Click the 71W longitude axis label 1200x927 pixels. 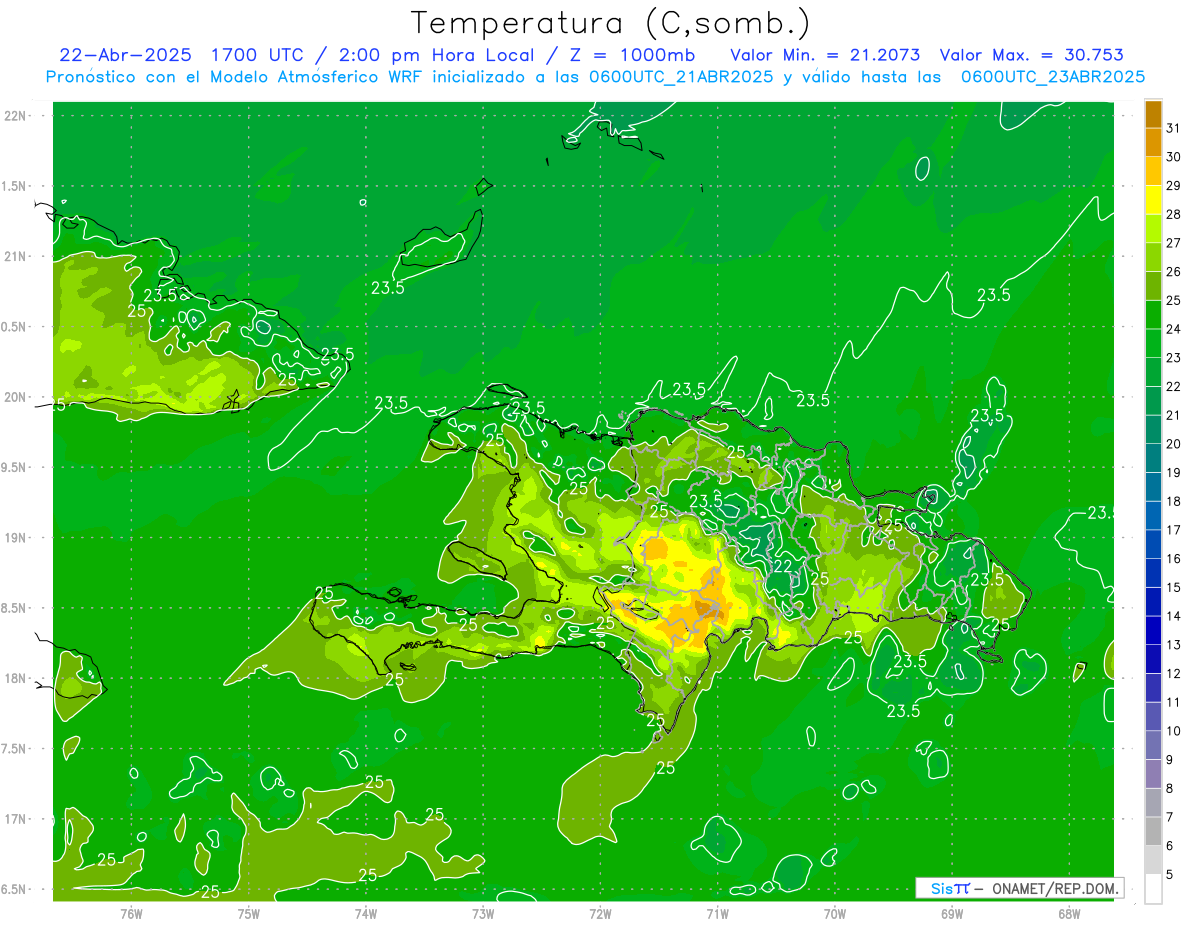717,914
